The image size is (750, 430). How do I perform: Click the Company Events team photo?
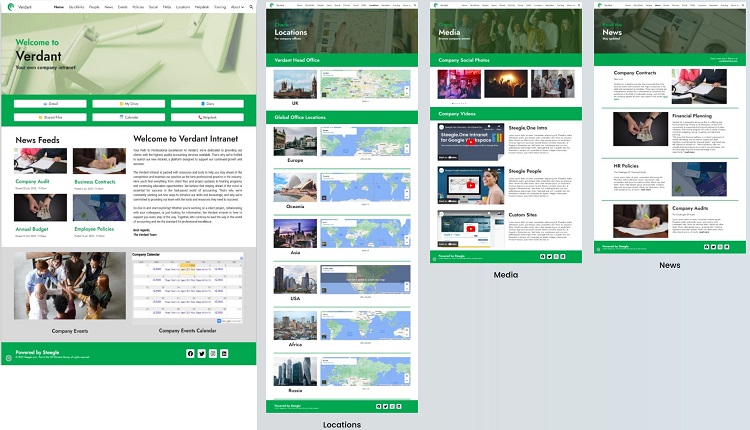[x=70, y=286]
